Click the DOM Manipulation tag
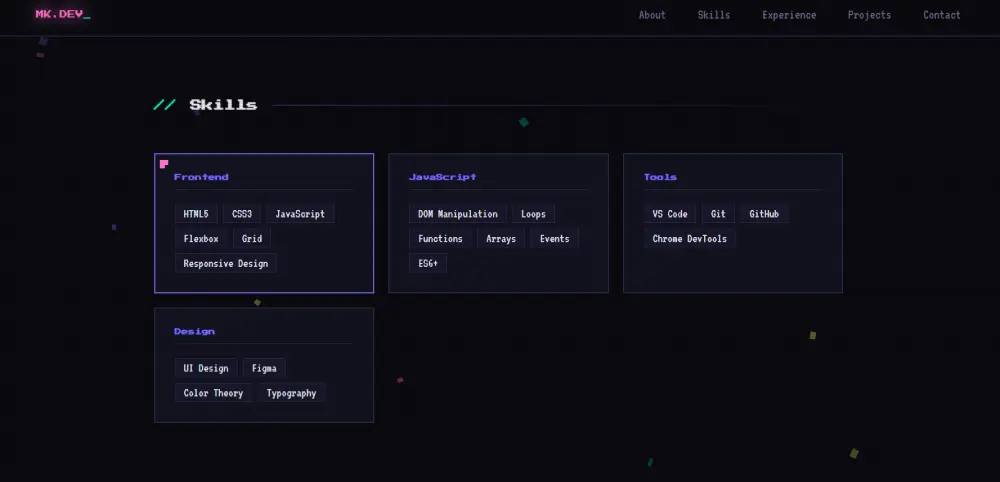This screenshot has width=1000, height=482. coord(458,214)
